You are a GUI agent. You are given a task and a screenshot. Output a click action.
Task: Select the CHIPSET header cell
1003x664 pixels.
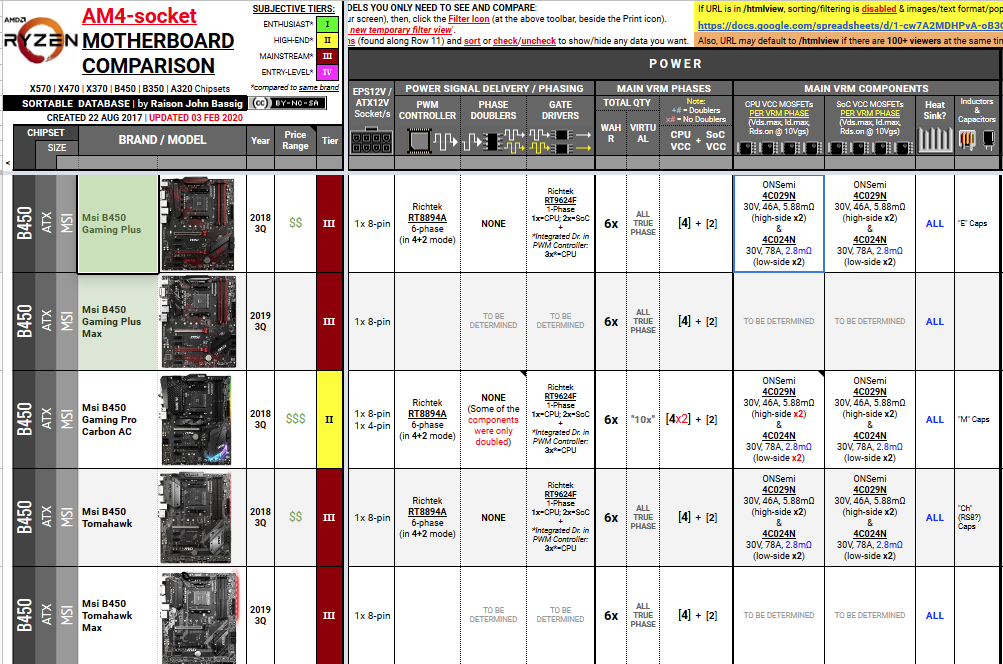click(45, 133)
